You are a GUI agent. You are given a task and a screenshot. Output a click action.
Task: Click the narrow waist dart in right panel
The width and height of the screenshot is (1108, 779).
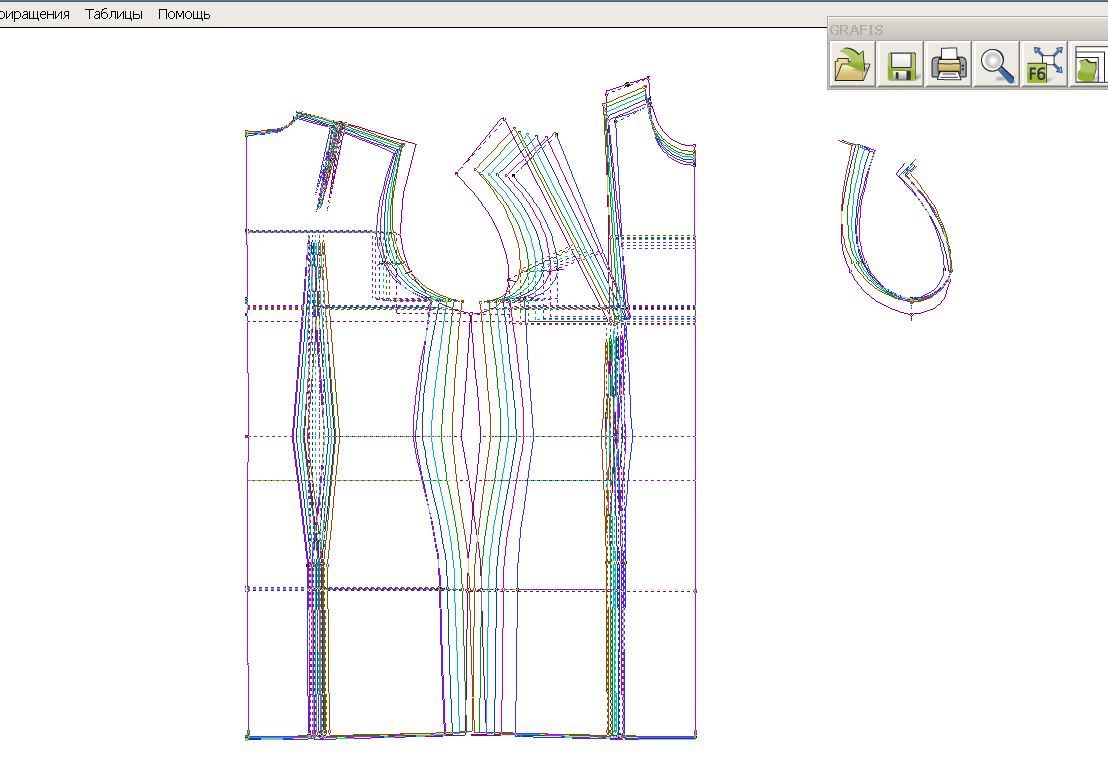(x=618, y=435)
